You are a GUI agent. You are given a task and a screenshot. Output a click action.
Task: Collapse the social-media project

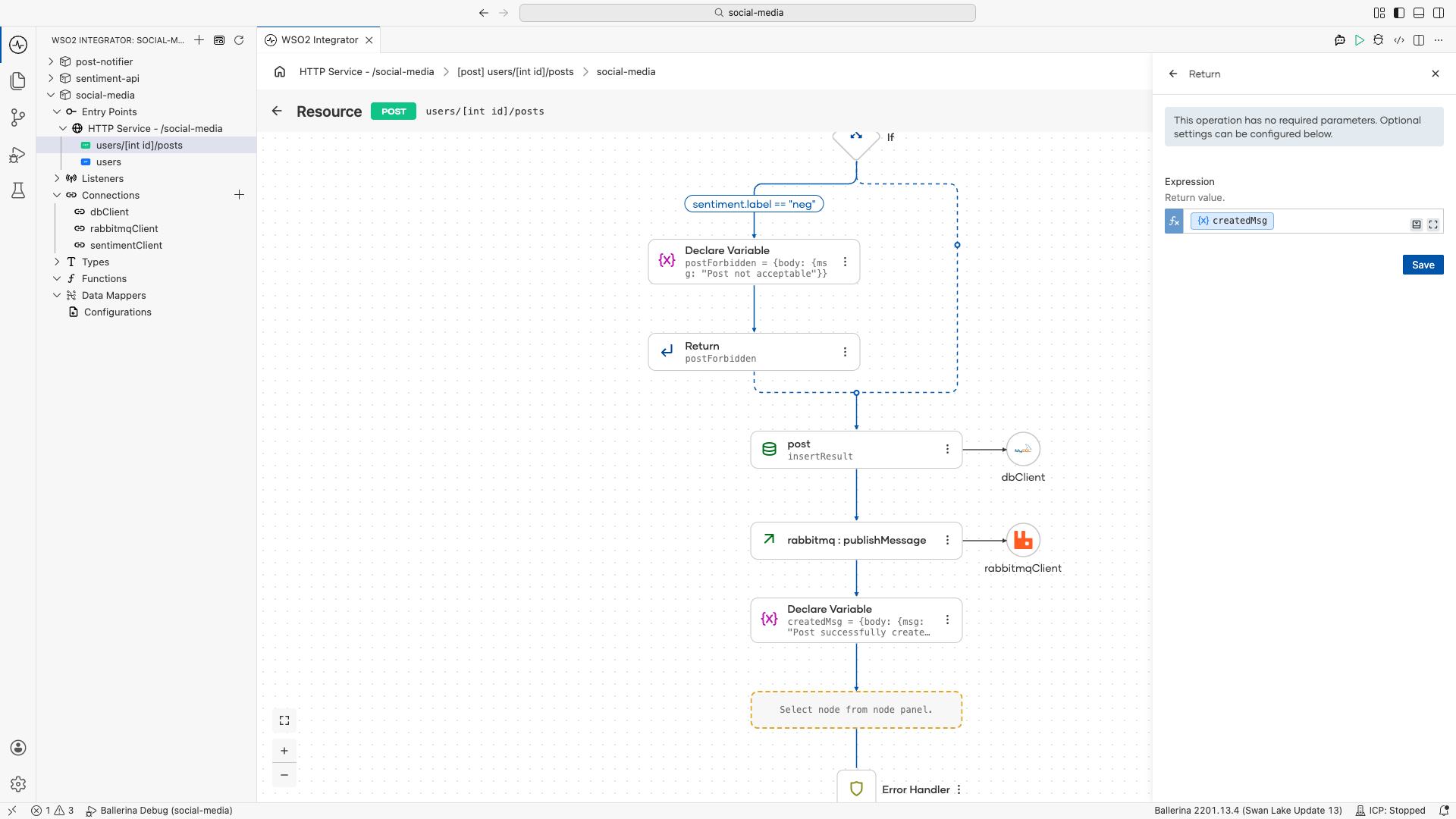tap(51, 95)
